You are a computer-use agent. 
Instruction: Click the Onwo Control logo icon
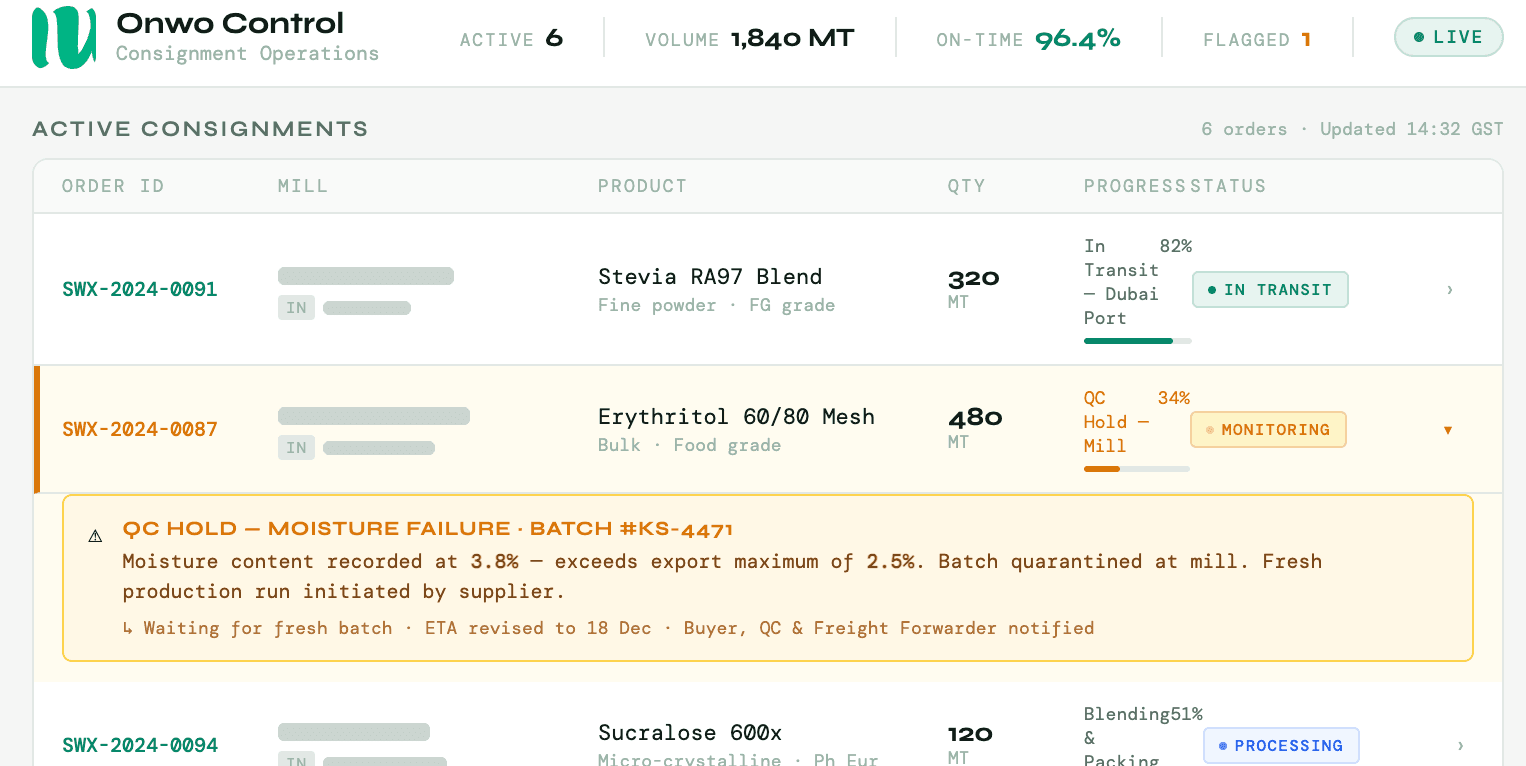66,38
